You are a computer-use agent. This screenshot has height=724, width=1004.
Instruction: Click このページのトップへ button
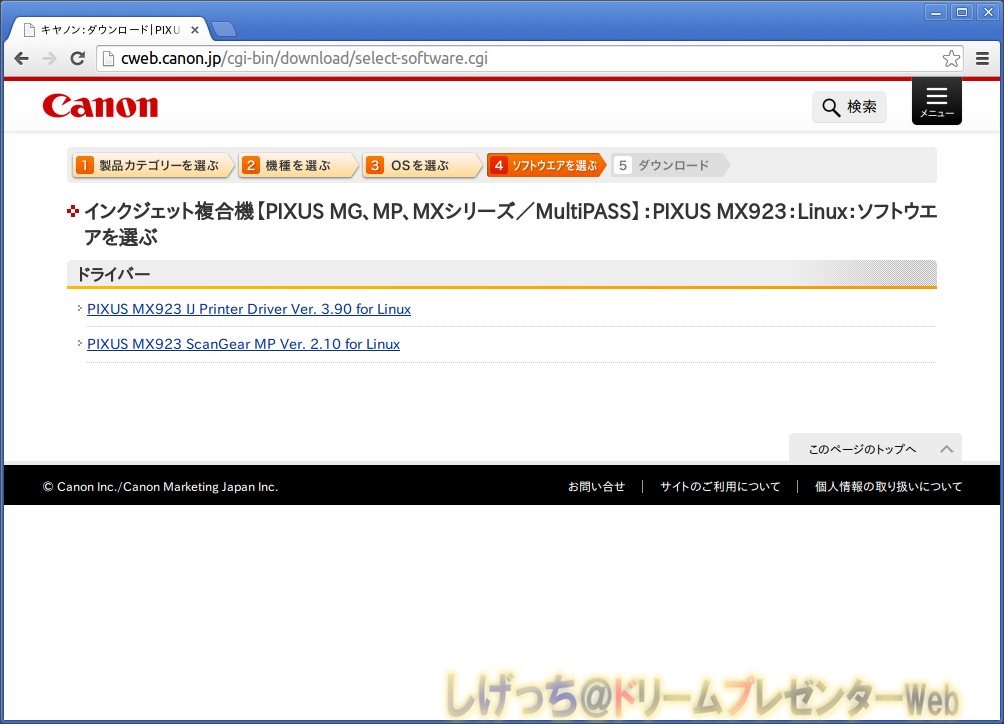tap(875, 449)
